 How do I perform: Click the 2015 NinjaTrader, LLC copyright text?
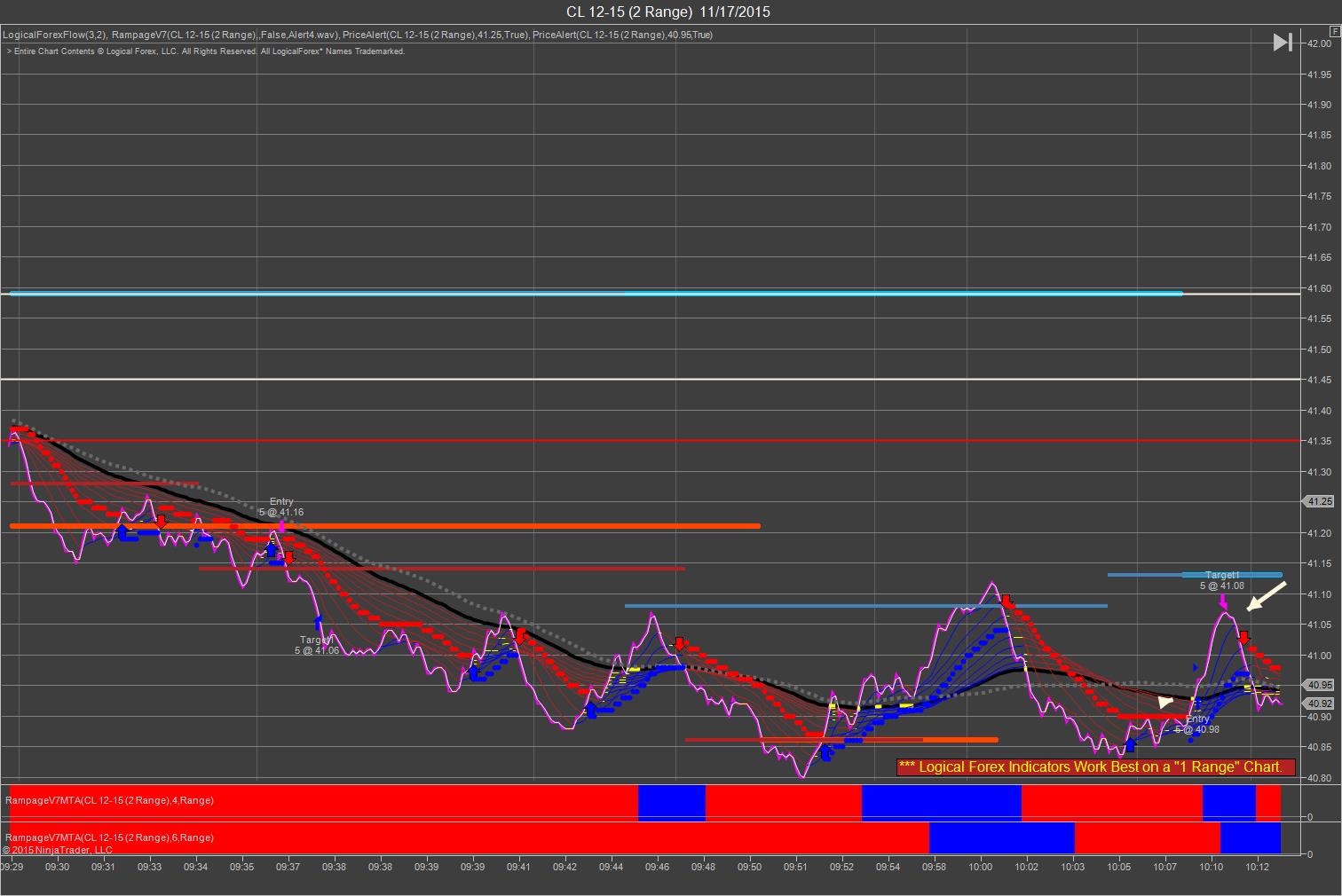58,850
